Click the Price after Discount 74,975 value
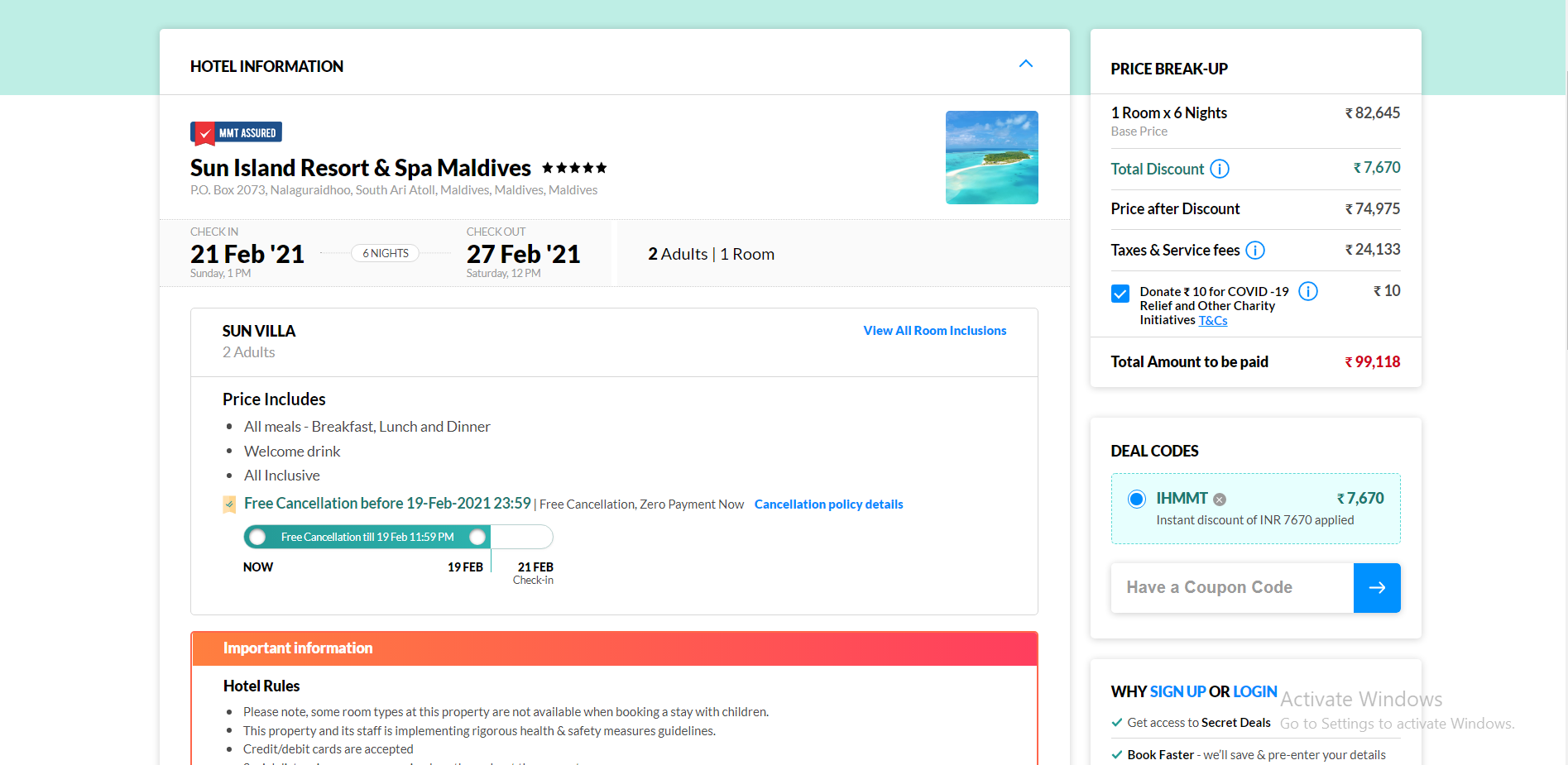 click(x=1373, y=209)
